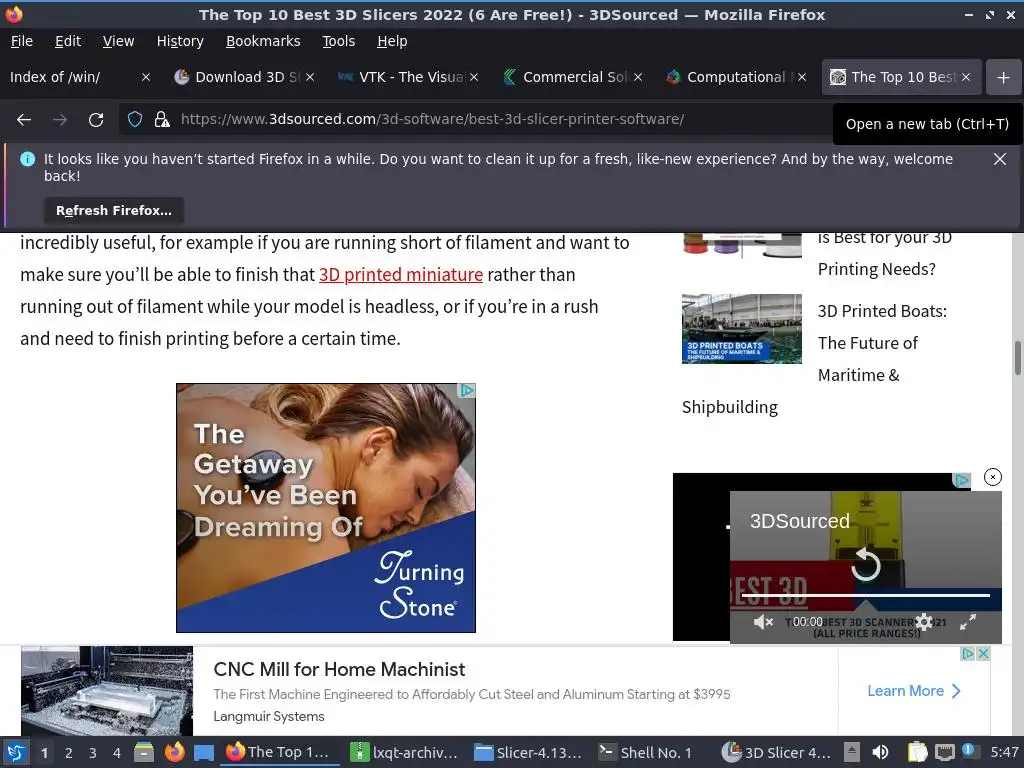Open the network status tray icon
Image resolution: width=1024 pixels, height=768 pixels.
pyautogui.click(x=945, y=752)
